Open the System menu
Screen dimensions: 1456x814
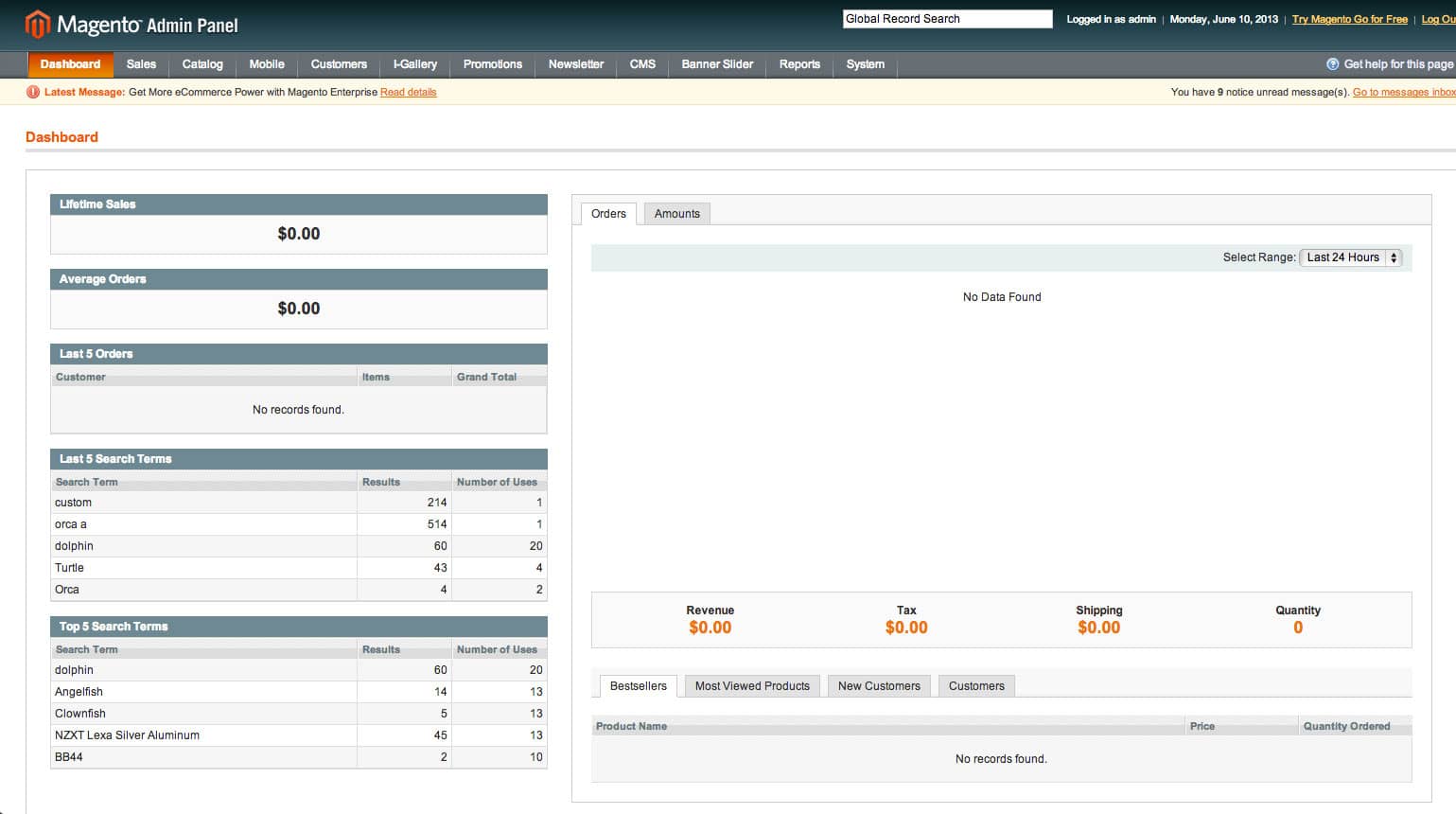click(866, 64)
